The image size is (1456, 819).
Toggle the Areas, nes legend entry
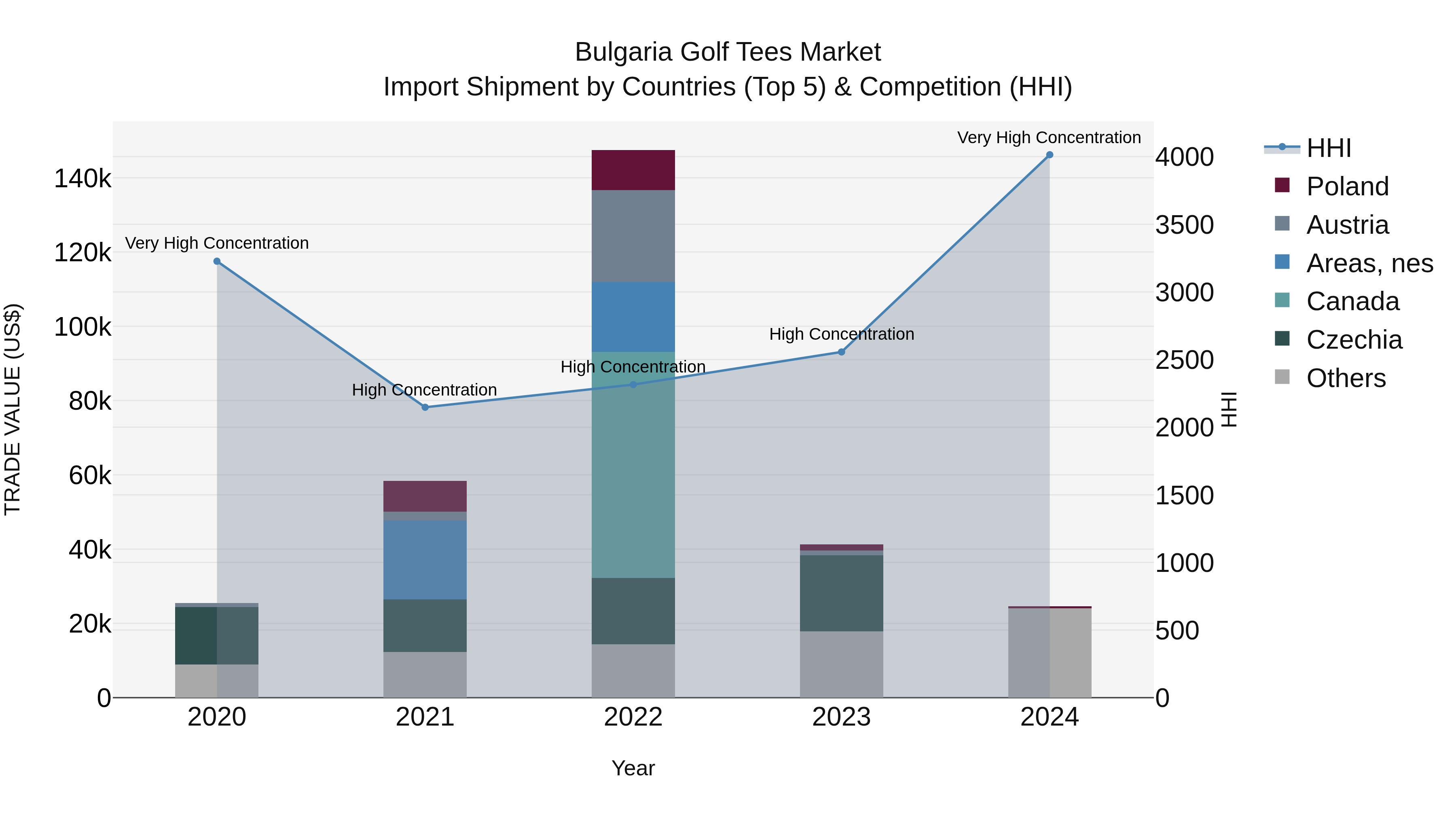[1354, 263]
